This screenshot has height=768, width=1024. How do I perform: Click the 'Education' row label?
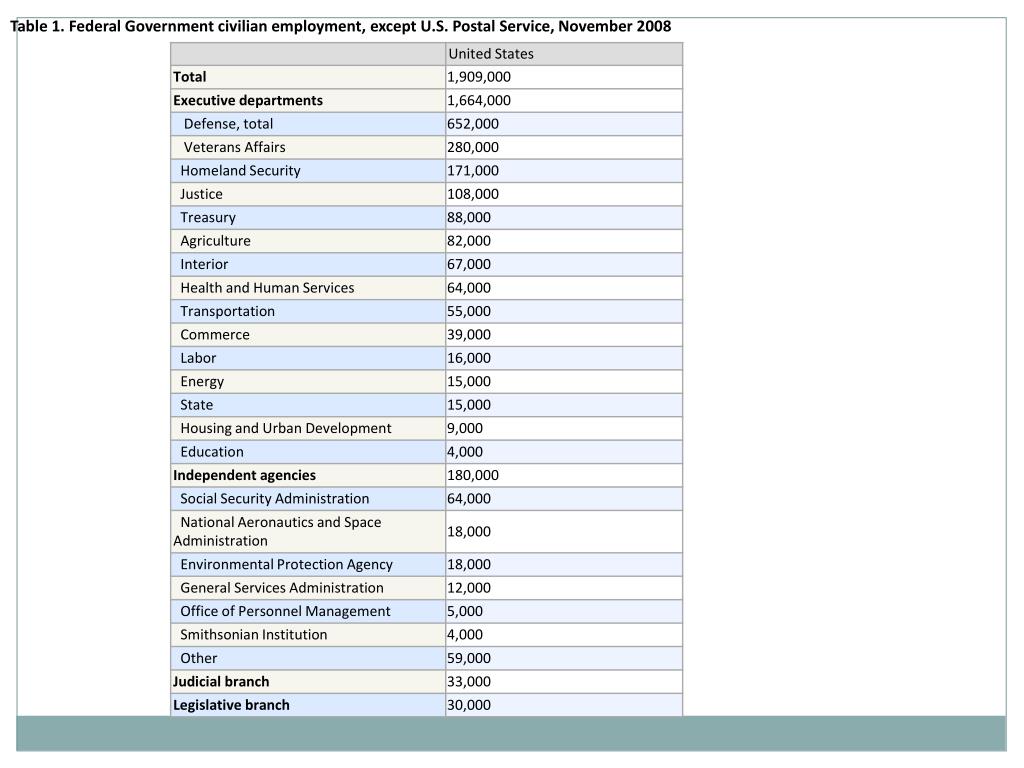pos(212,453)
